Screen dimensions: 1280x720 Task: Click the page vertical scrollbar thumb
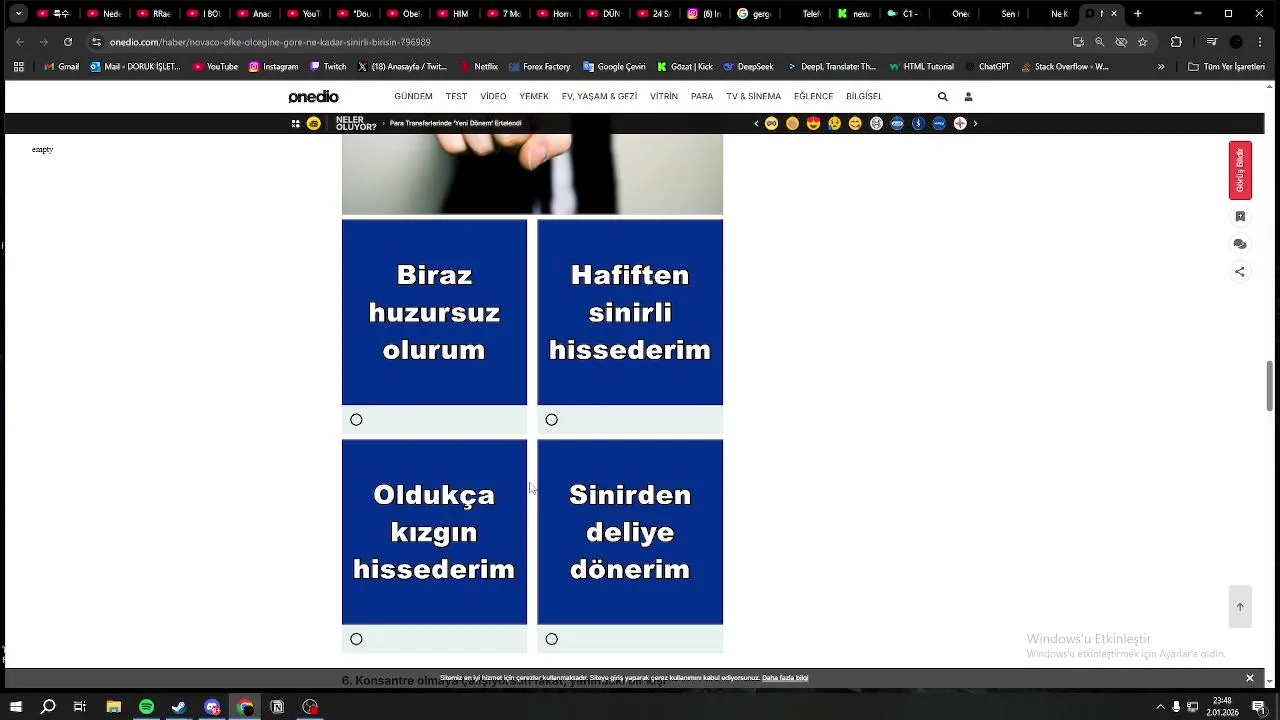(1270, 385)
